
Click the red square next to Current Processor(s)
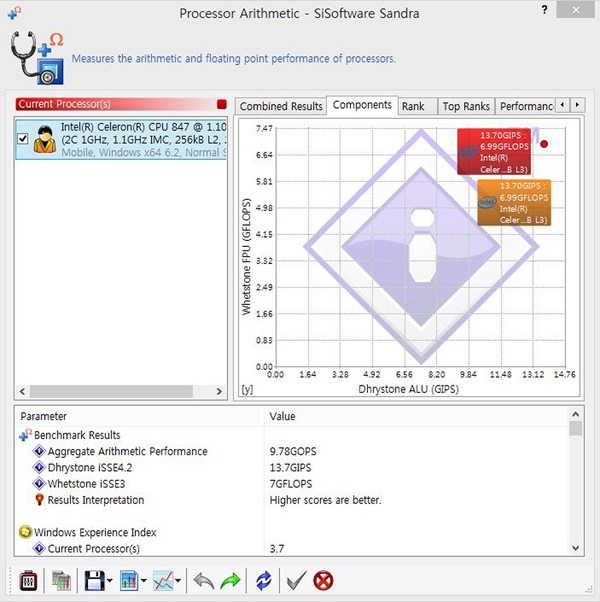tap(221, 104)
